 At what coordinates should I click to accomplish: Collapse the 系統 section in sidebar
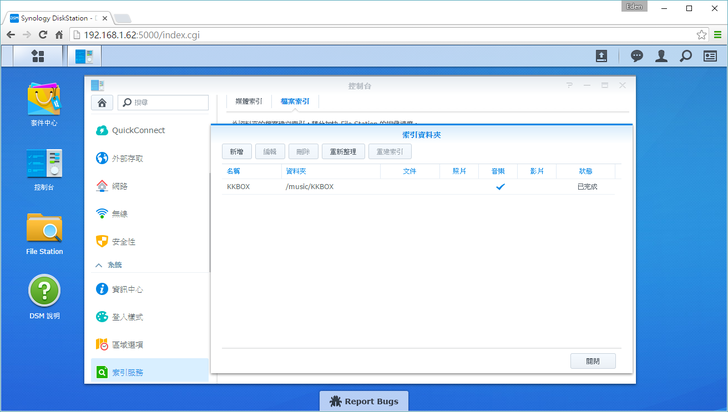[99, 265]
